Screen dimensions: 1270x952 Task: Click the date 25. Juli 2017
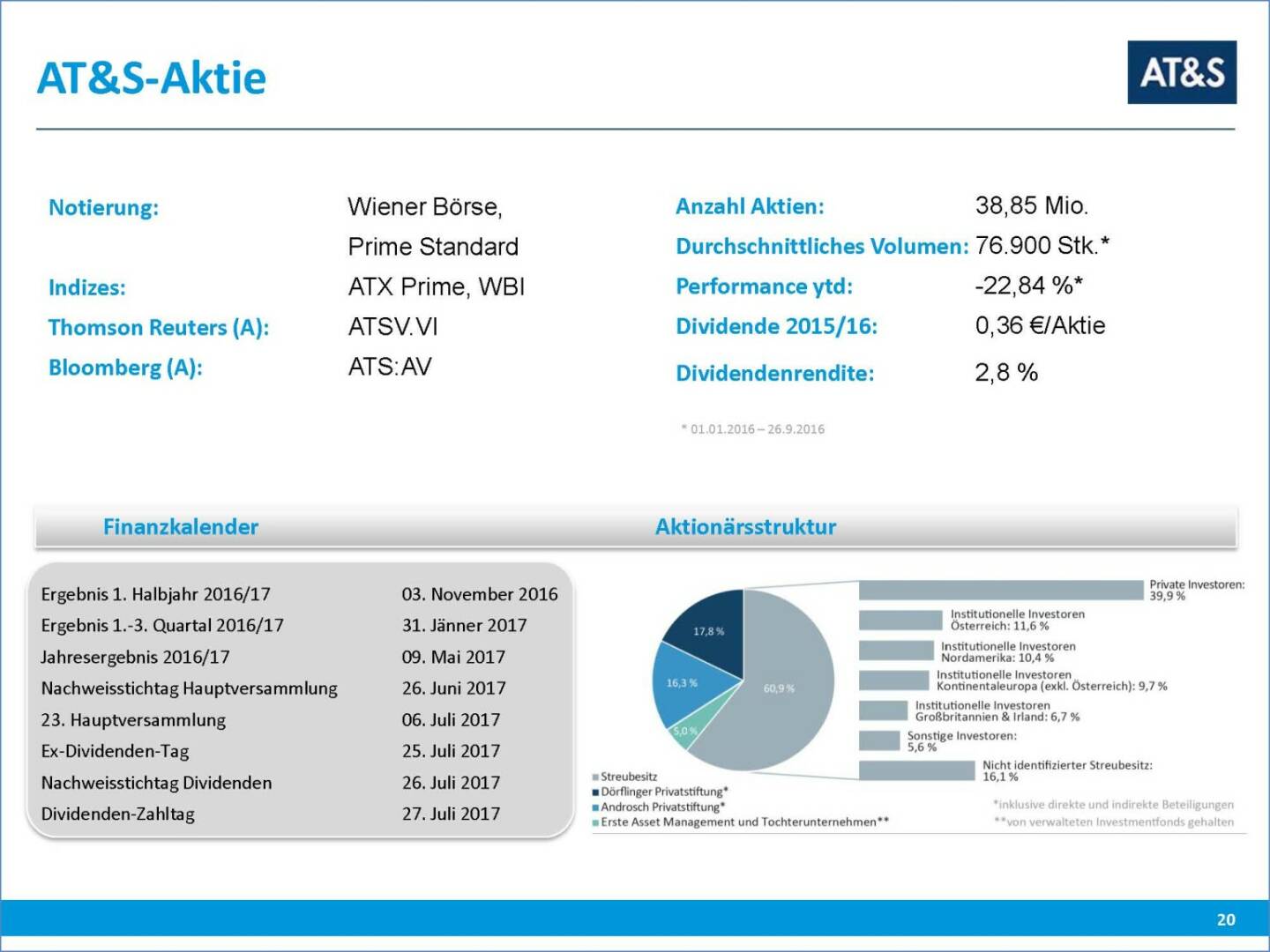(451, 752)
